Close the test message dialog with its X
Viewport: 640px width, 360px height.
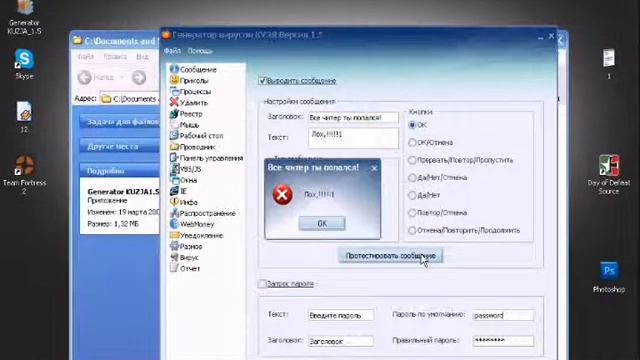pyautogui.click(x=374, y=168)
